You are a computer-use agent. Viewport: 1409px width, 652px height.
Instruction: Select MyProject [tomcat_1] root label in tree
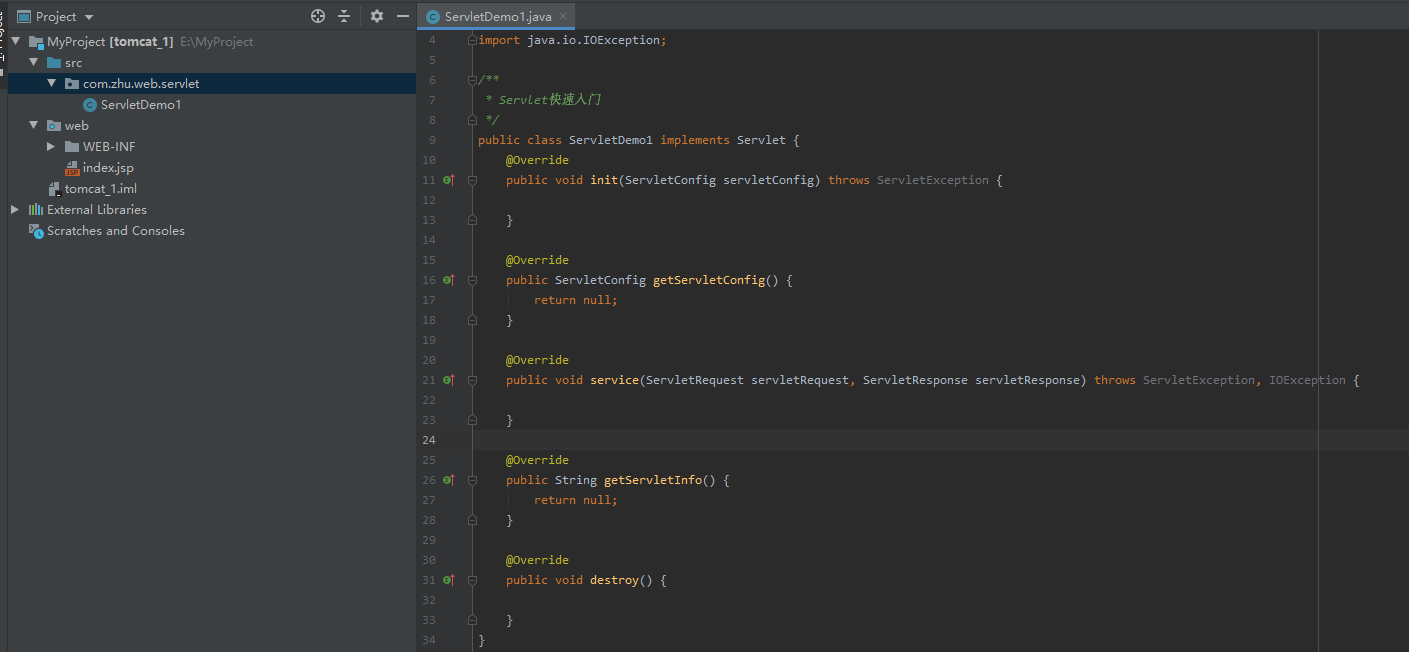pyautogui.click(x=110, y=42)
